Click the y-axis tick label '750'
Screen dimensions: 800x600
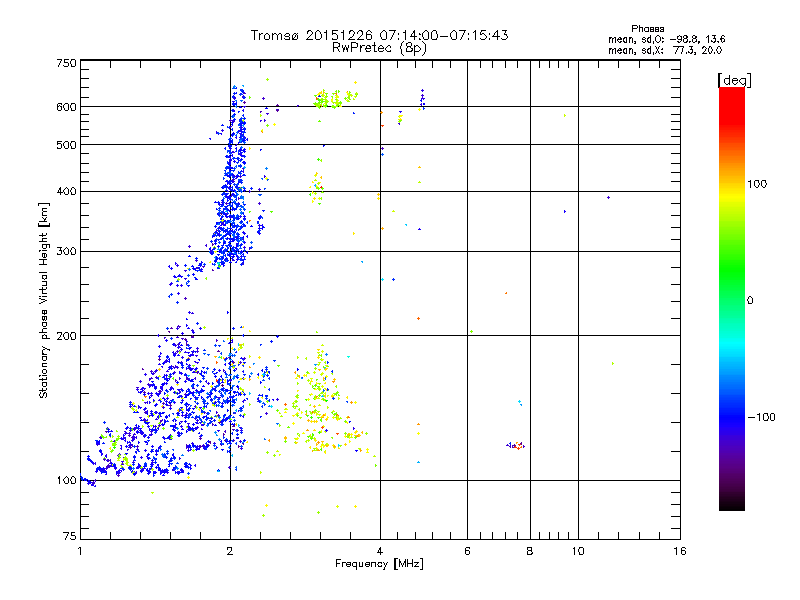point(66,63)
